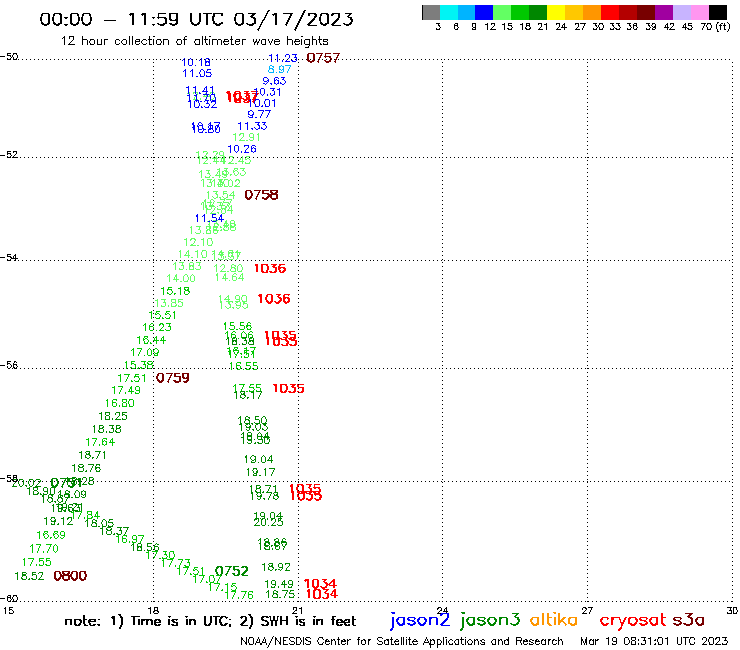740x650 pixels.
Task: Click the green 'jason3' legend label
Action: coord(490,620)
